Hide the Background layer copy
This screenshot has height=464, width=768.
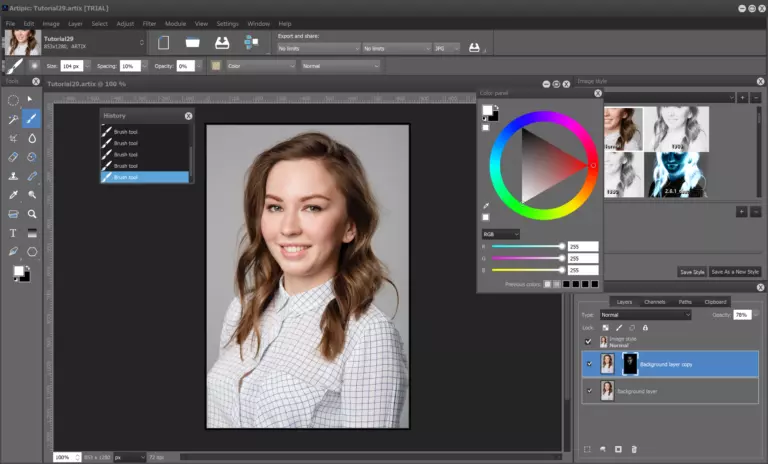pyautogui.click(x=589, y=364)
